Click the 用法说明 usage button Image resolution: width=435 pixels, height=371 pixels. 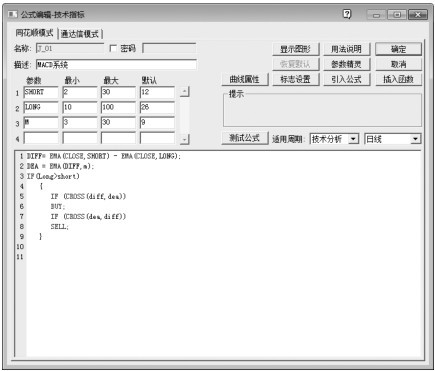[347, 49]
